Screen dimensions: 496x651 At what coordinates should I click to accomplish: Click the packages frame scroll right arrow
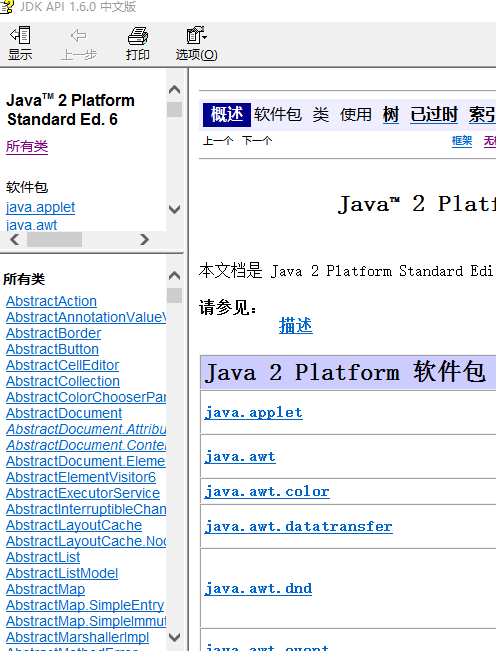[x=144, y=240]
